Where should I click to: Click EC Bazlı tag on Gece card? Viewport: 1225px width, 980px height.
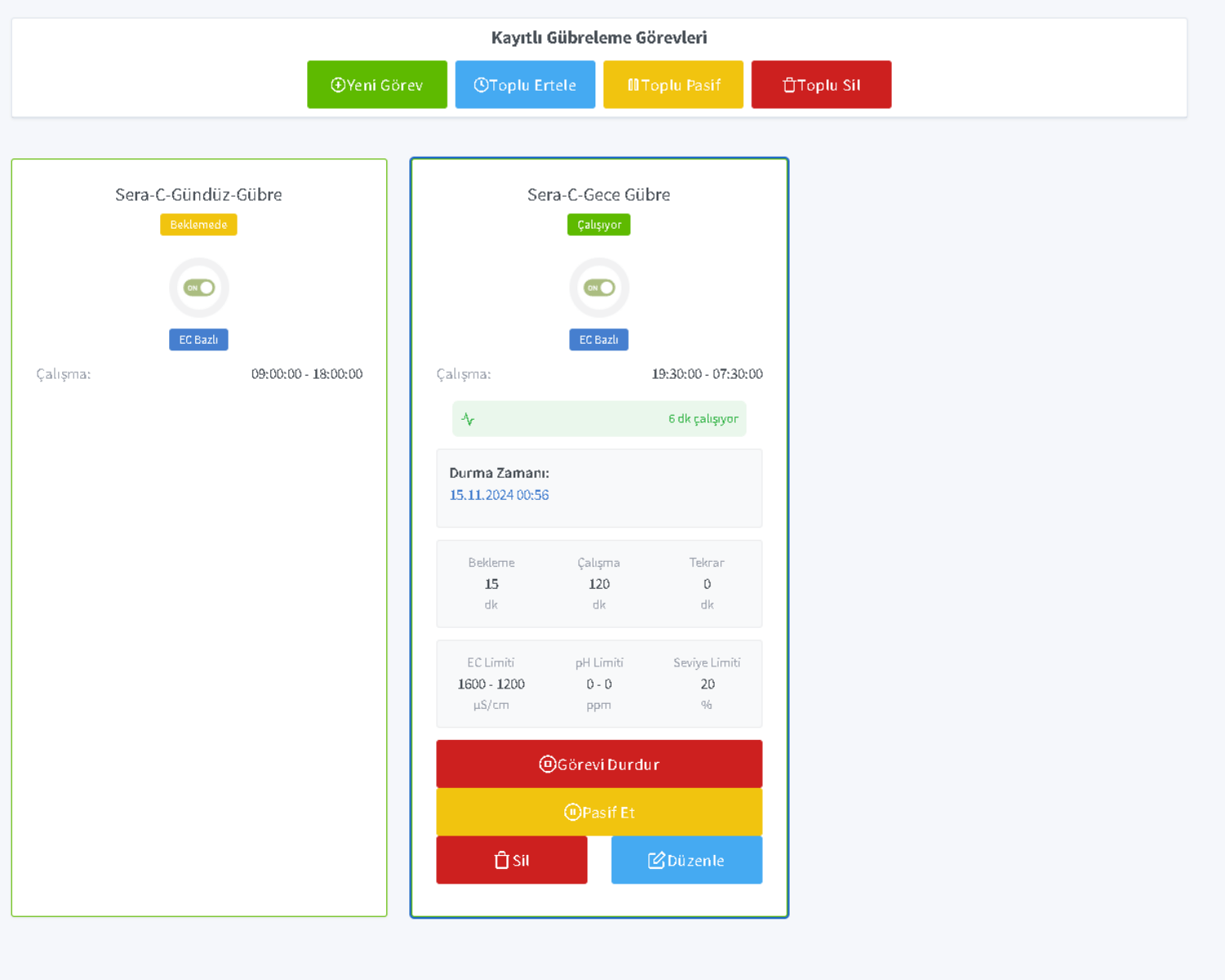tap(599, 340)
